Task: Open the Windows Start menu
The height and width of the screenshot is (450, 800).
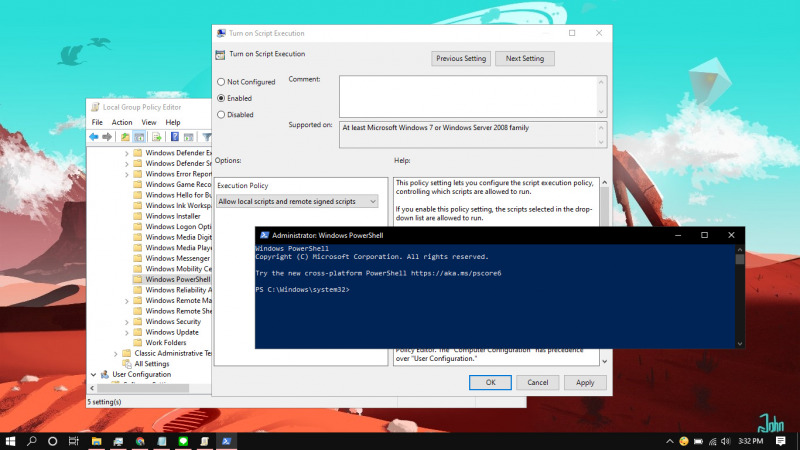Action: 10,441
